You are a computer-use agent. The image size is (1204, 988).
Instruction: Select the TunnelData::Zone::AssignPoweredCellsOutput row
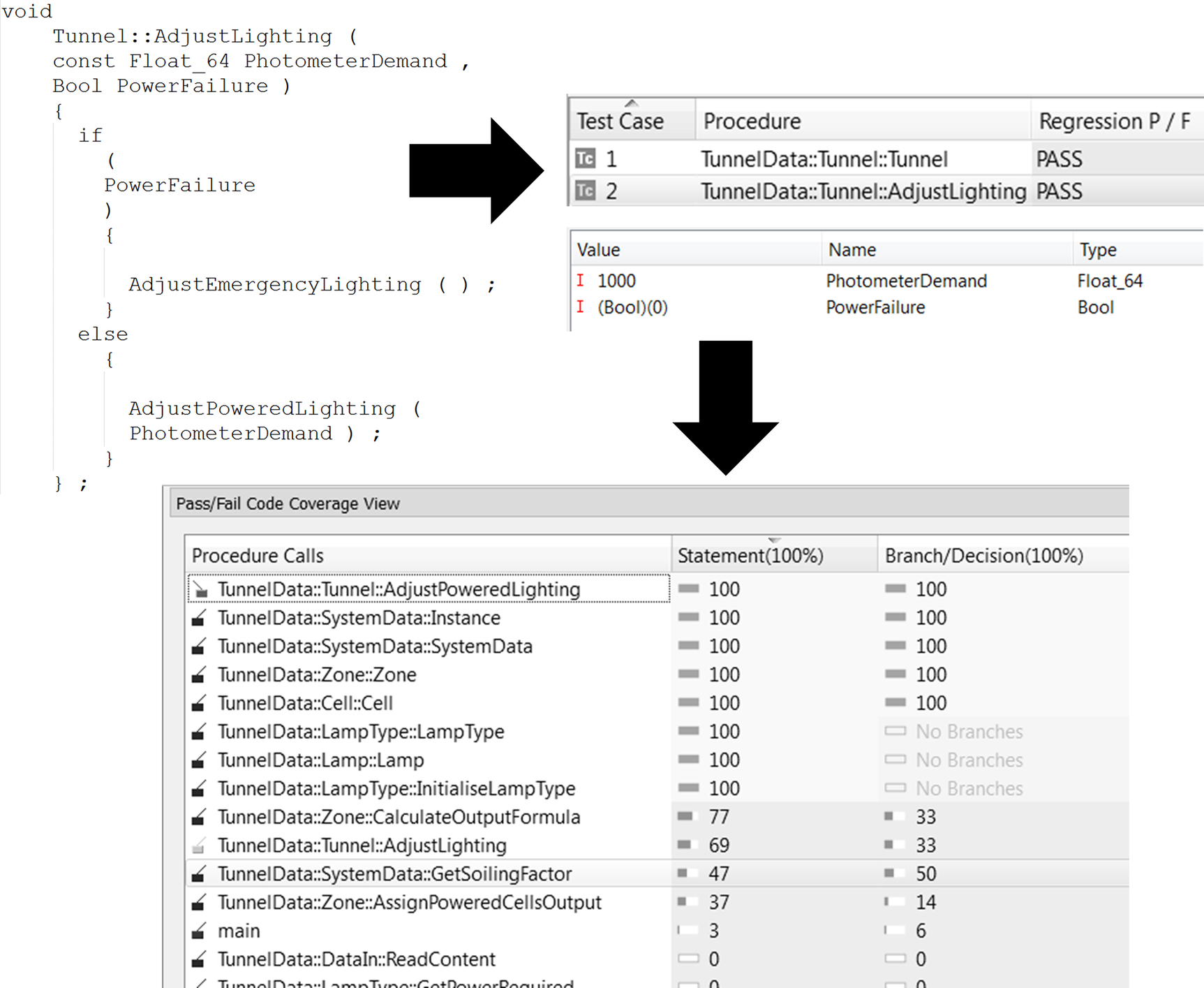[x=656, y=902]
